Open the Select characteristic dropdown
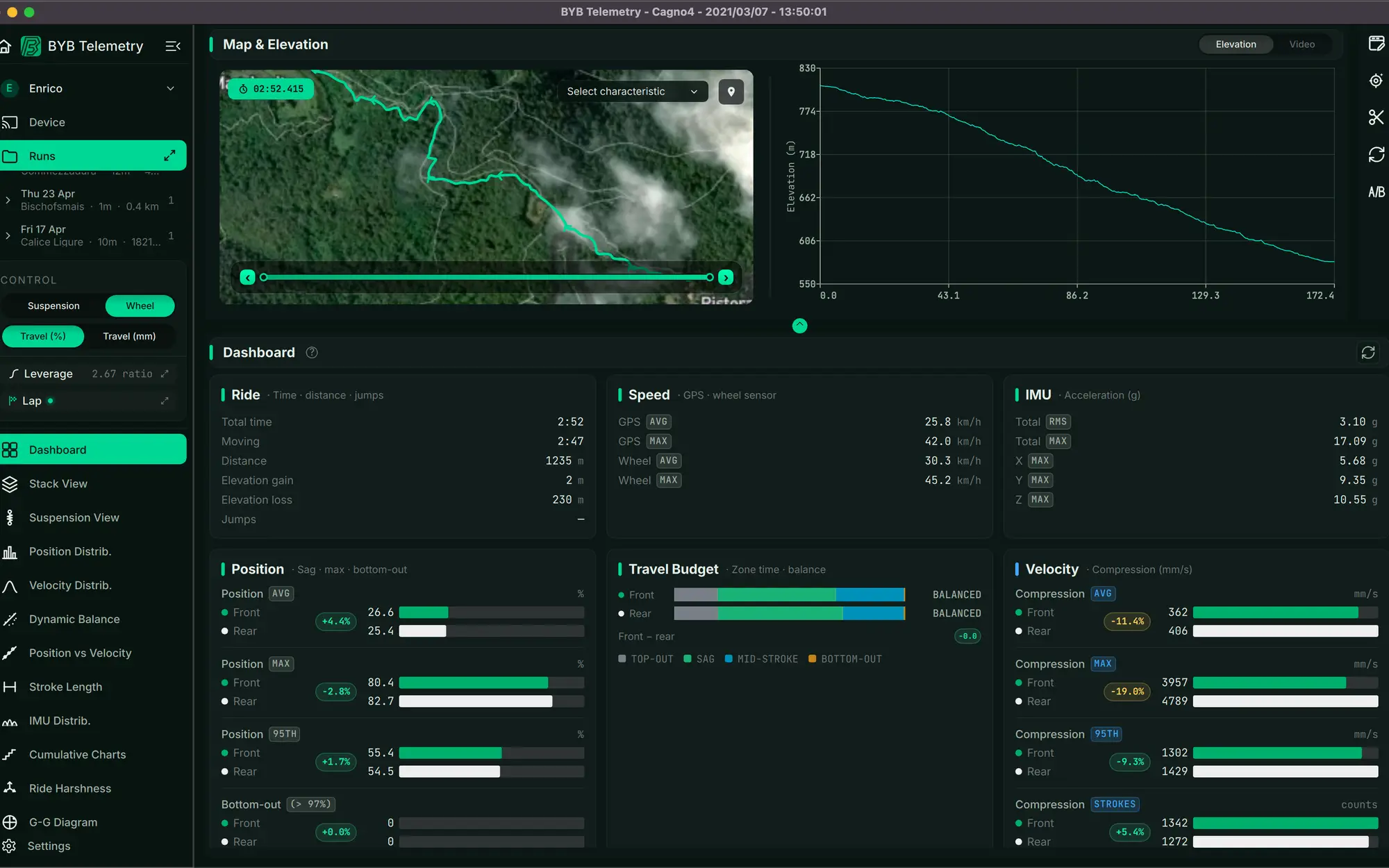Screen dimensions: 1389x868 coord(632,92)
